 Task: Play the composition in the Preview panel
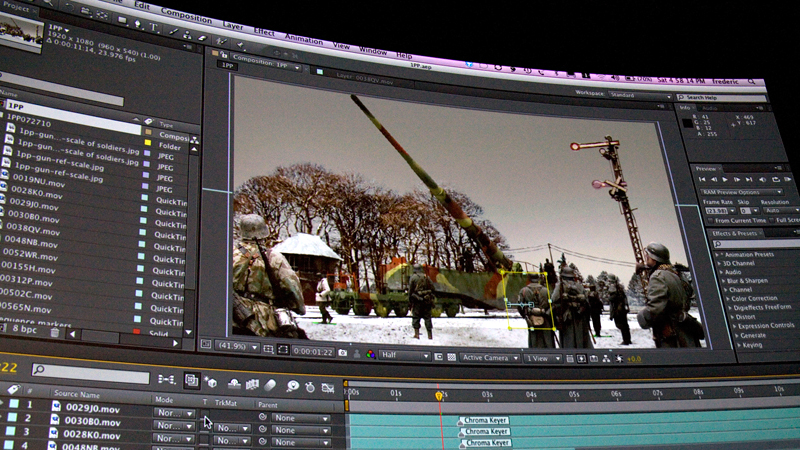[725, 180]
